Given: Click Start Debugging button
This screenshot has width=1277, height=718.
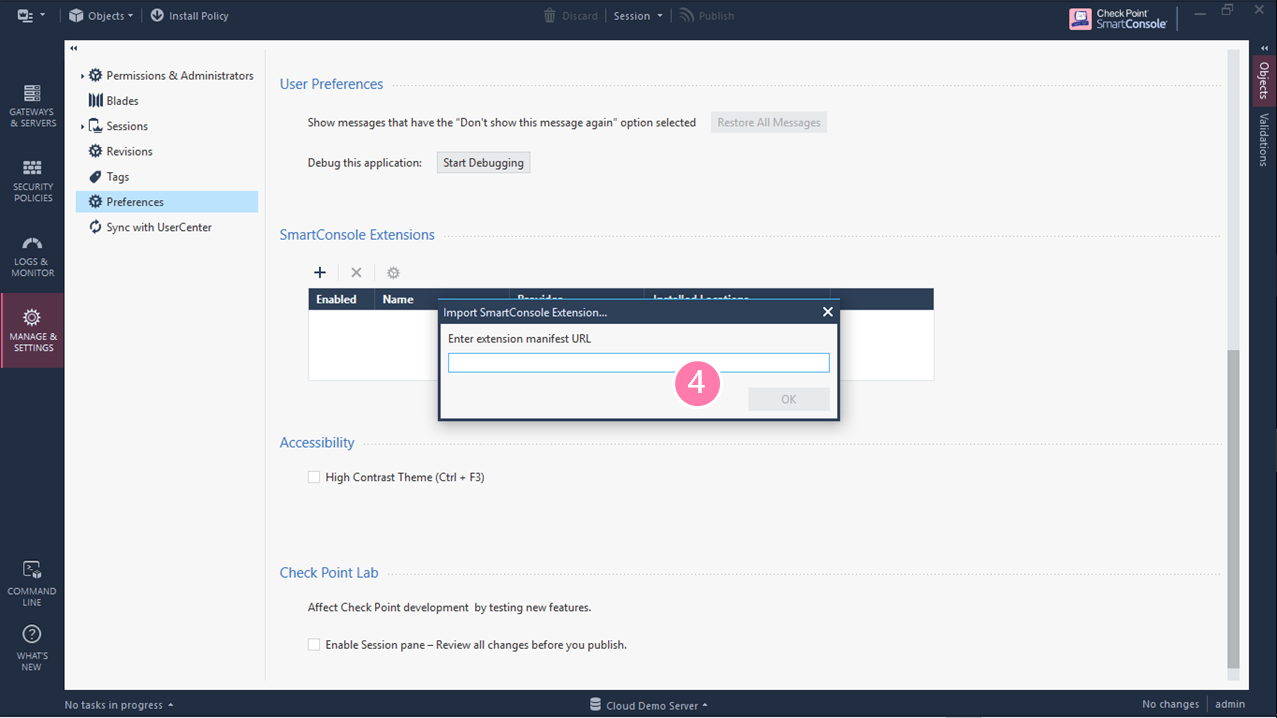Looking at the screenshot, I should click(483, 163).
